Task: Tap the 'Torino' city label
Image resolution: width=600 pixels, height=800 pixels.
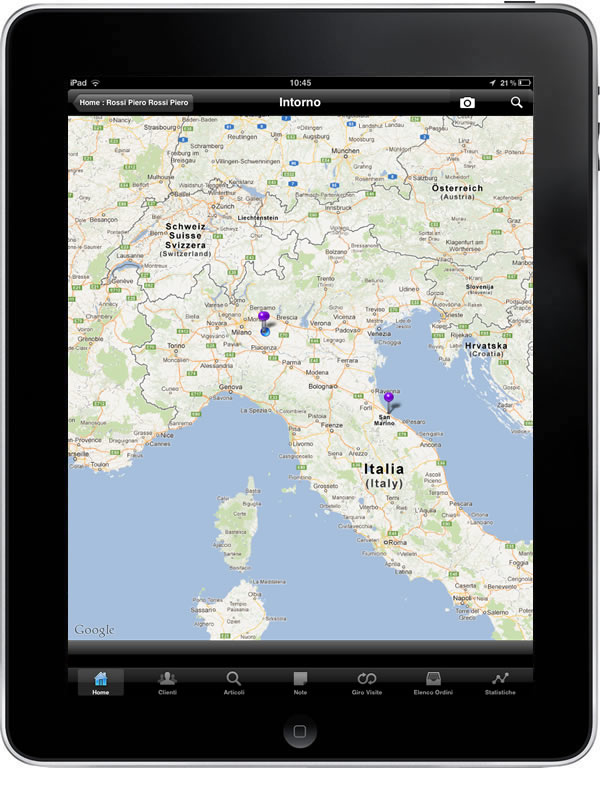Action: (177, 346)
